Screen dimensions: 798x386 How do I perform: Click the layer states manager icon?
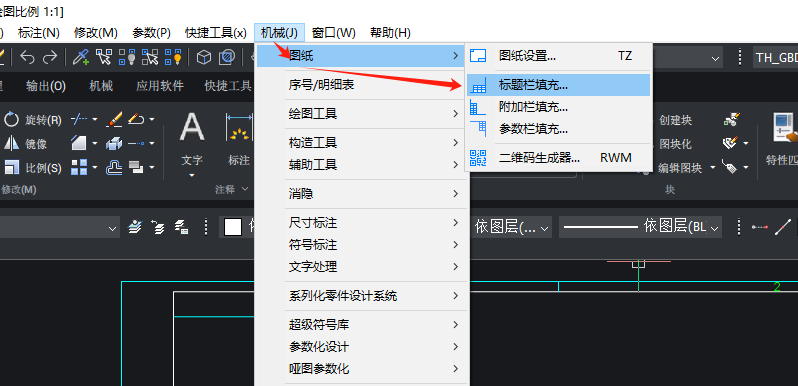click(181, 227)
